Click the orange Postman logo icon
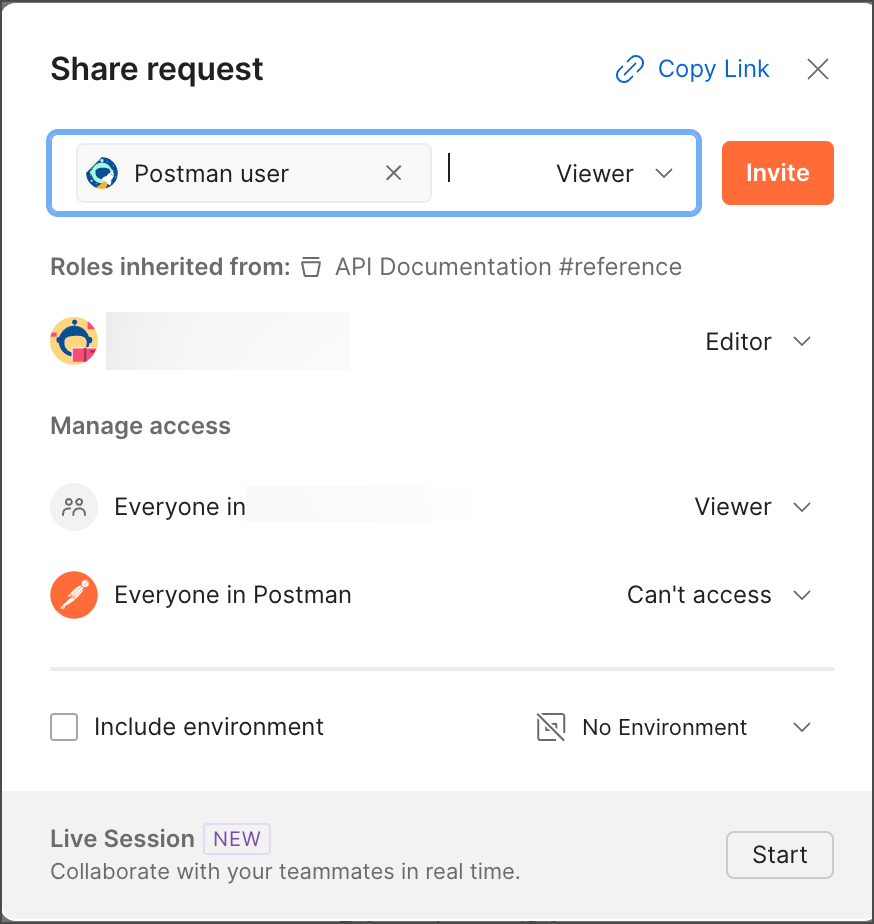Image resolution: width=874 pixels, height=924 pixels. coord(74,595)
